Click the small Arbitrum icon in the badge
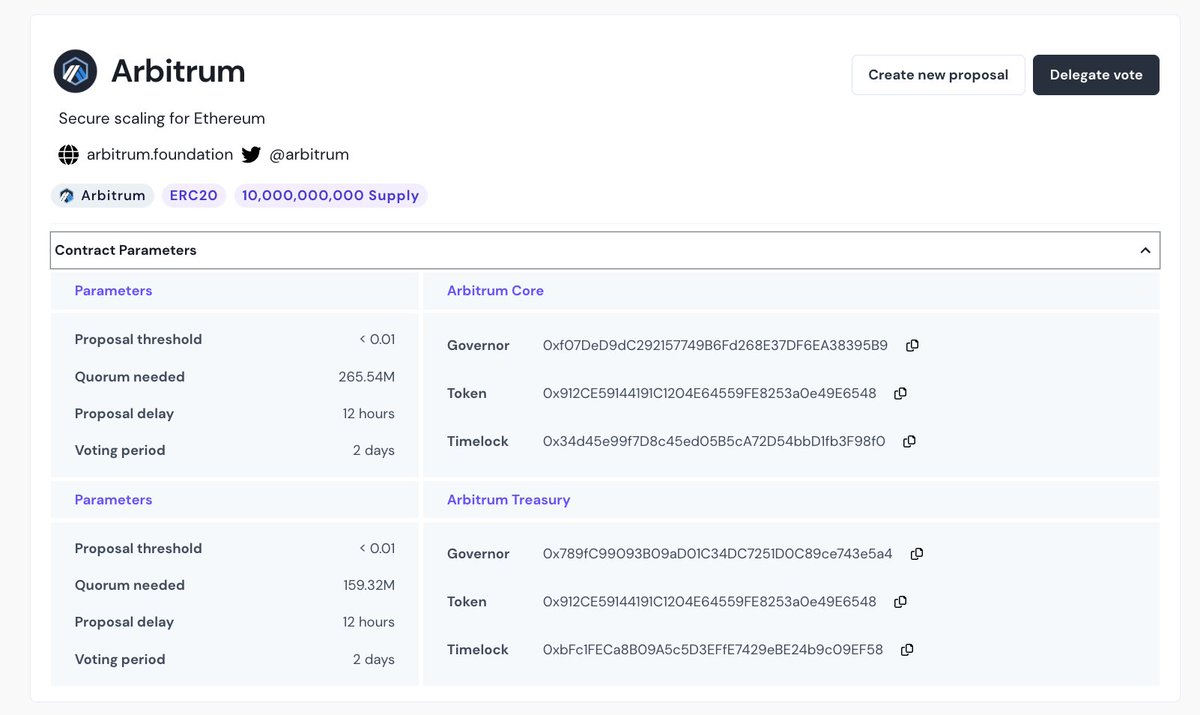 tap(66, 195)
